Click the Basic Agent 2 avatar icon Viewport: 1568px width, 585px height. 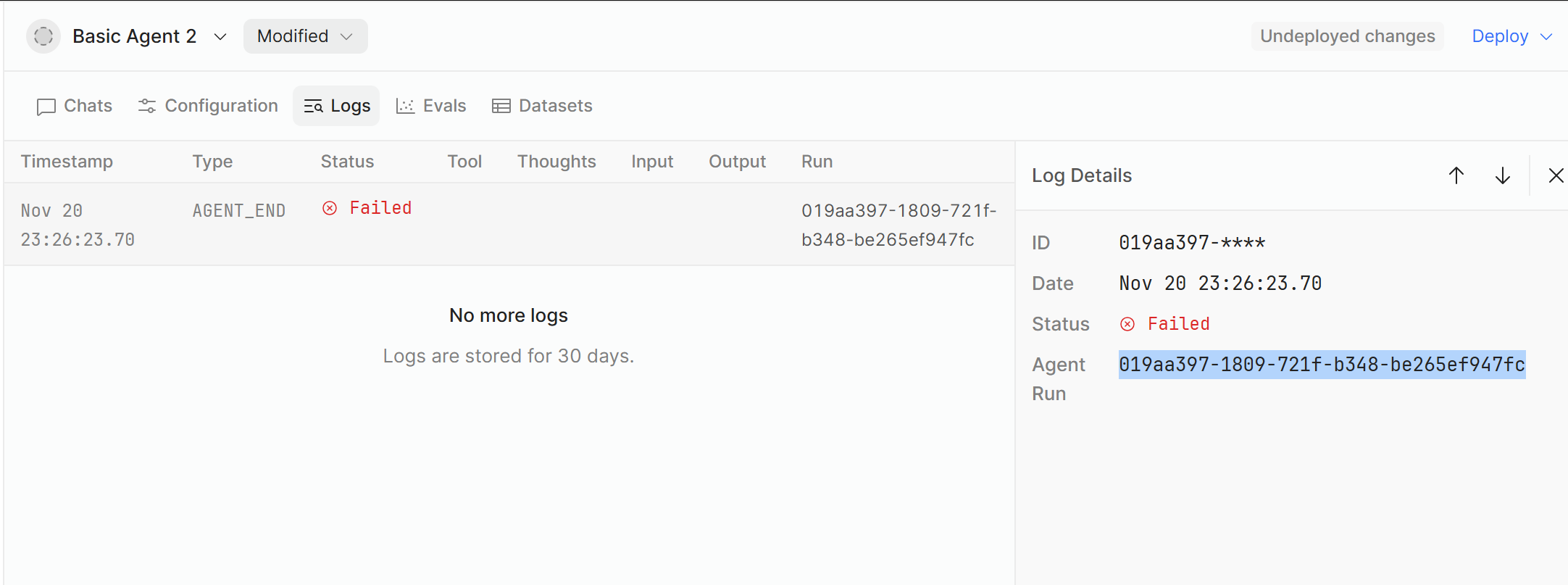43,36
